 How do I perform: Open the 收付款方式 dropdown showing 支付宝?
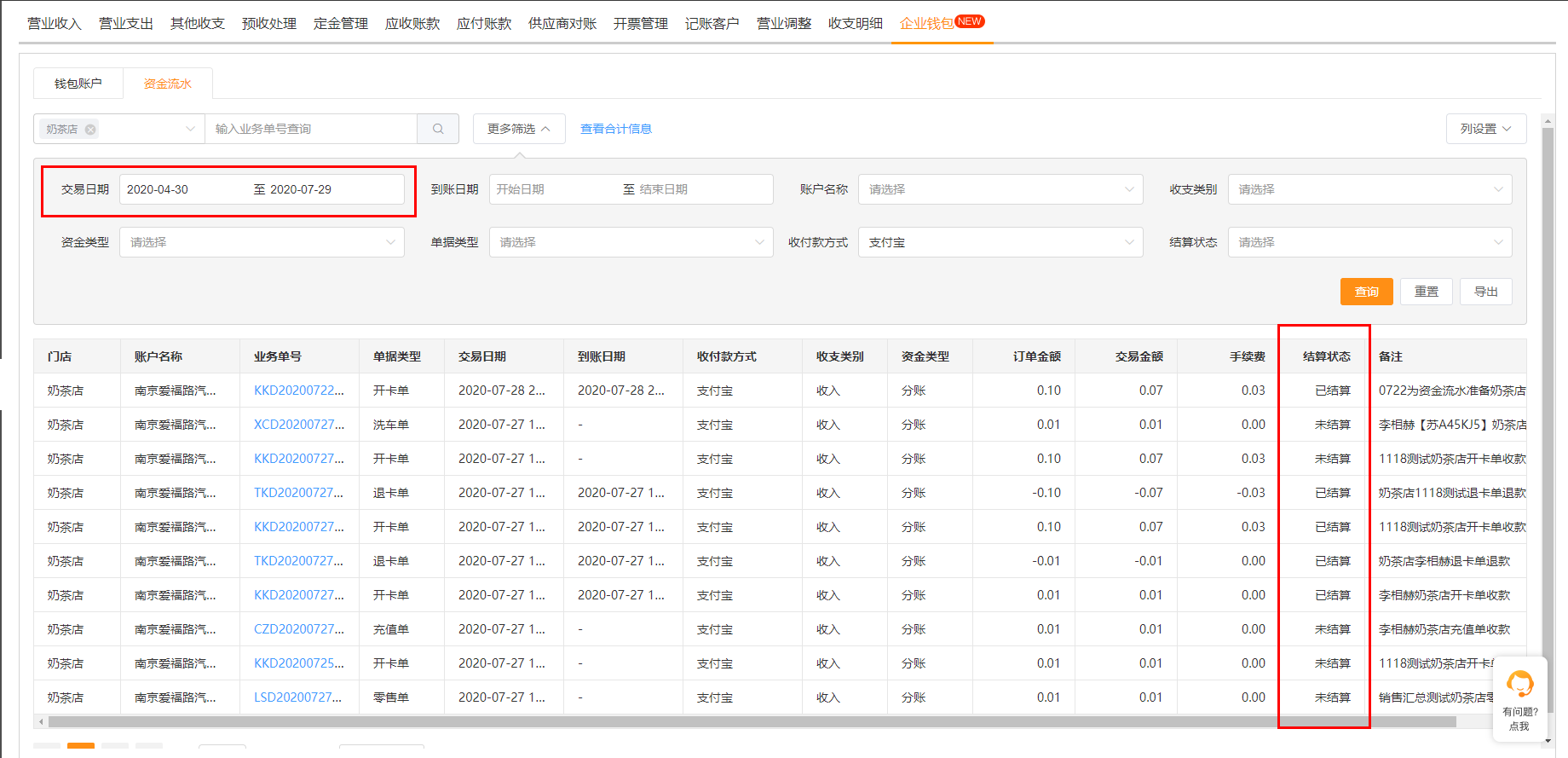[1000, 242]
